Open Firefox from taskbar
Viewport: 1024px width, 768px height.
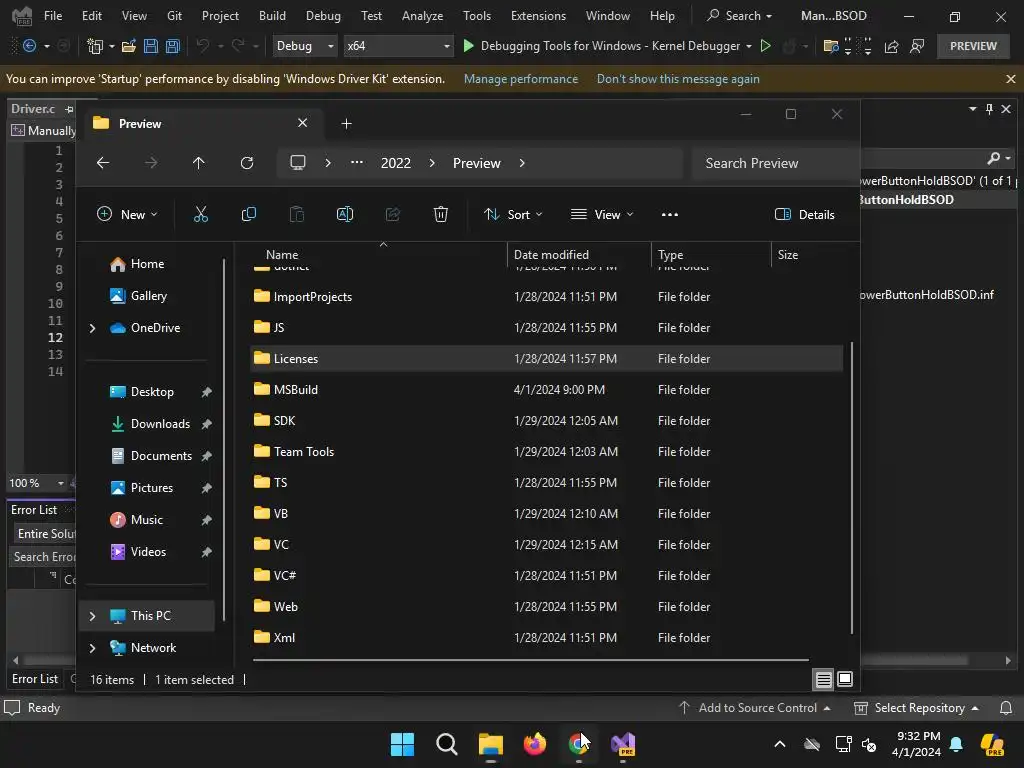(535, 744)
